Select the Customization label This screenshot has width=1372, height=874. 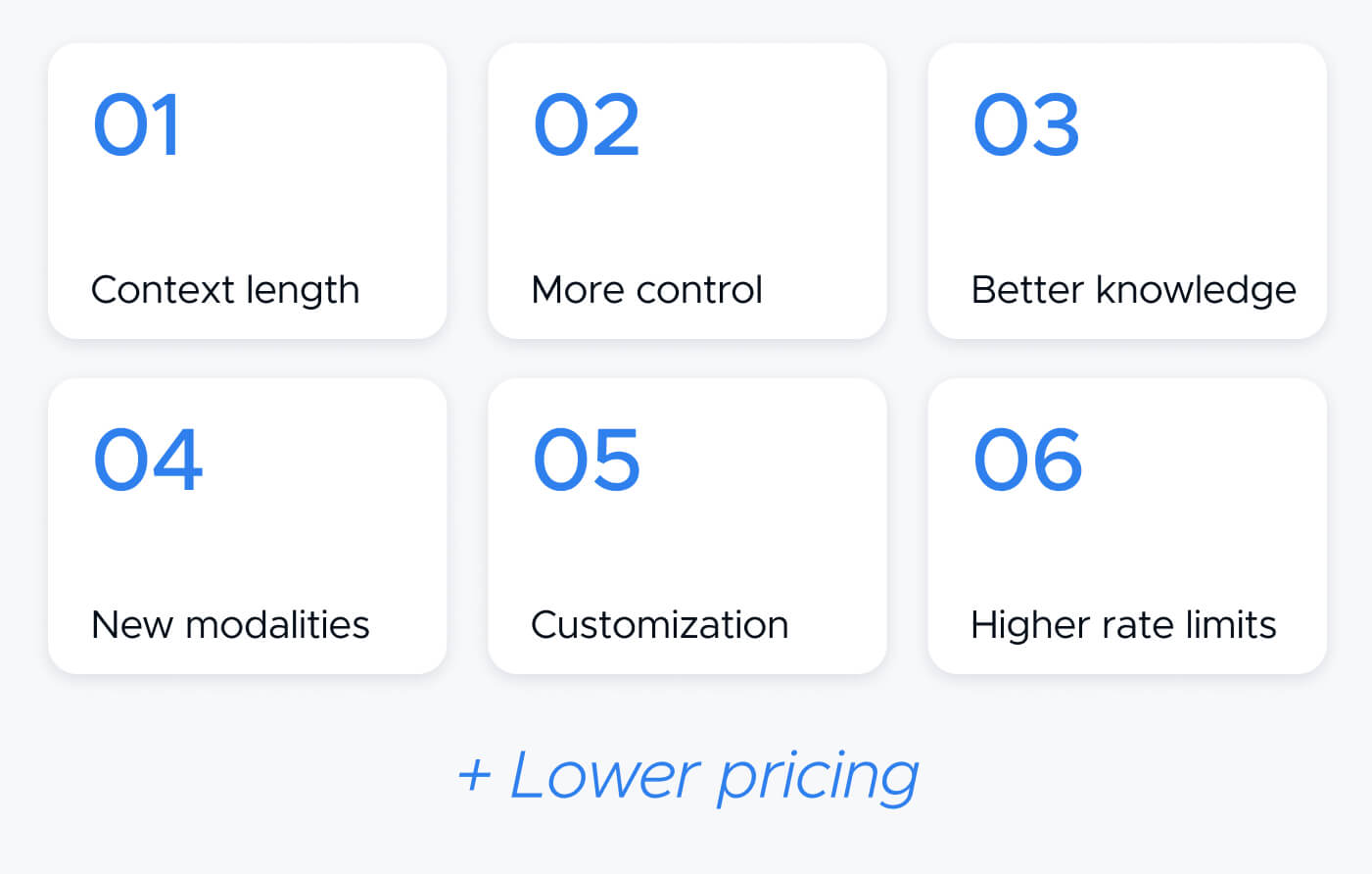659,625
